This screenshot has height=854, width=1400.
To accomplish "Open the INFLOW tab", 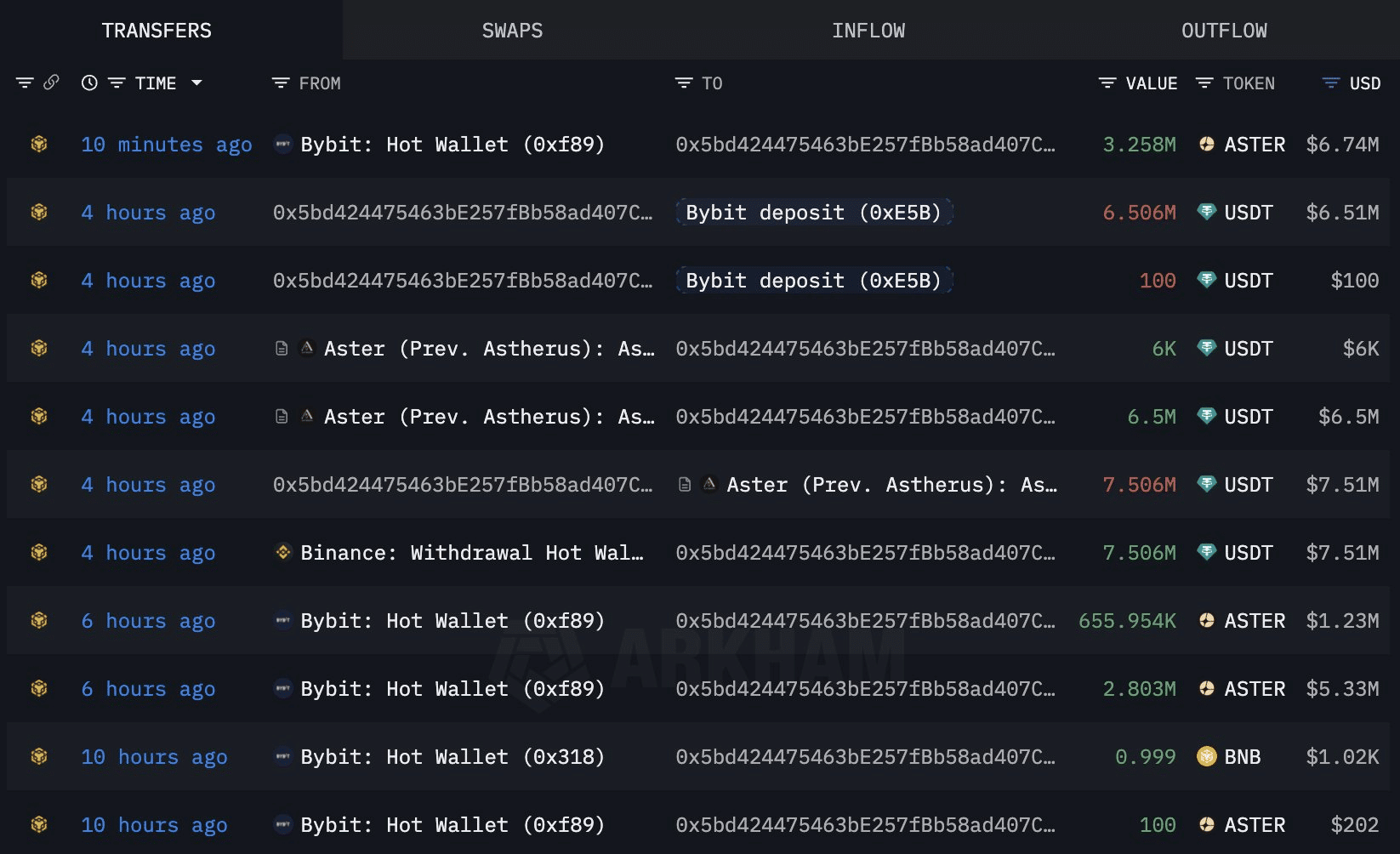I will 868,31.
